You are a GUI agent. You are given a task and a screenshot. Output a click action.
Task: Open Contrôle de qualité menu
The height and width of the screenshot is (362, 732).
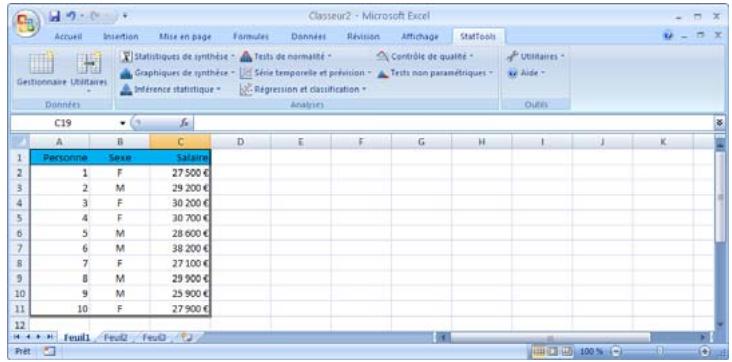[x=425, y=57]
